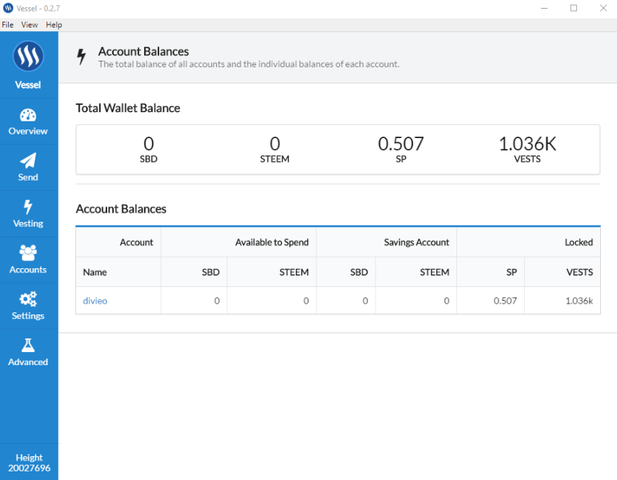Open the divieo account link
The height and width of the screenshot is (480, 617).
click(x=95, y=301)
